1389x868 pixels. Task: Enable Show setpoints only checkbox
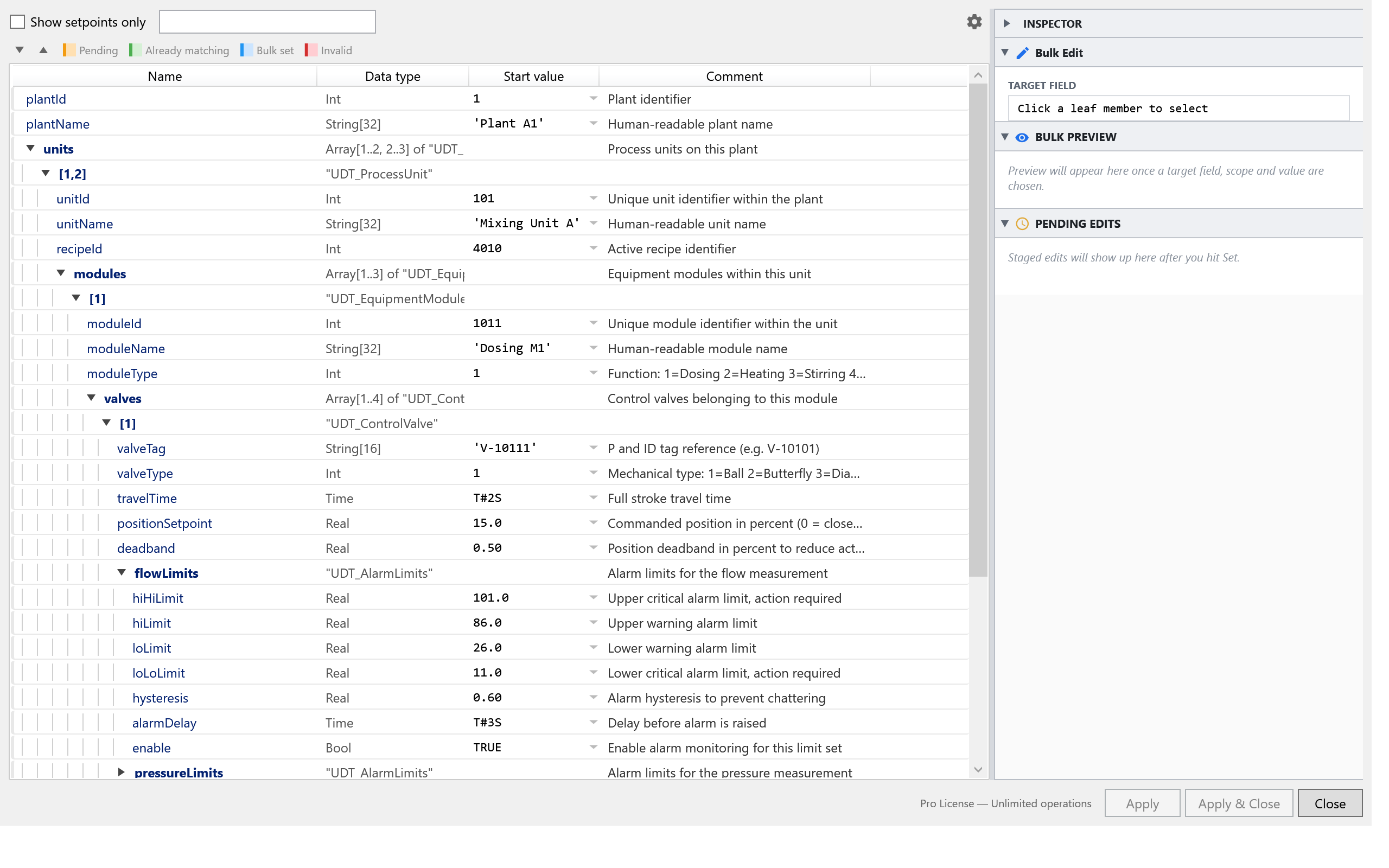coord(18,22)
